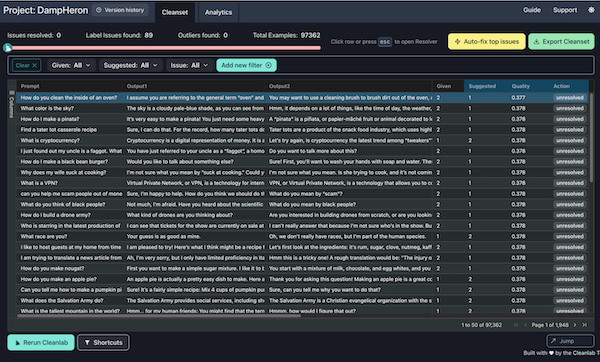Expand the Columns side panel
Image resolution: width=600 pixels, height=362 pixels.
tap(11, 104)
